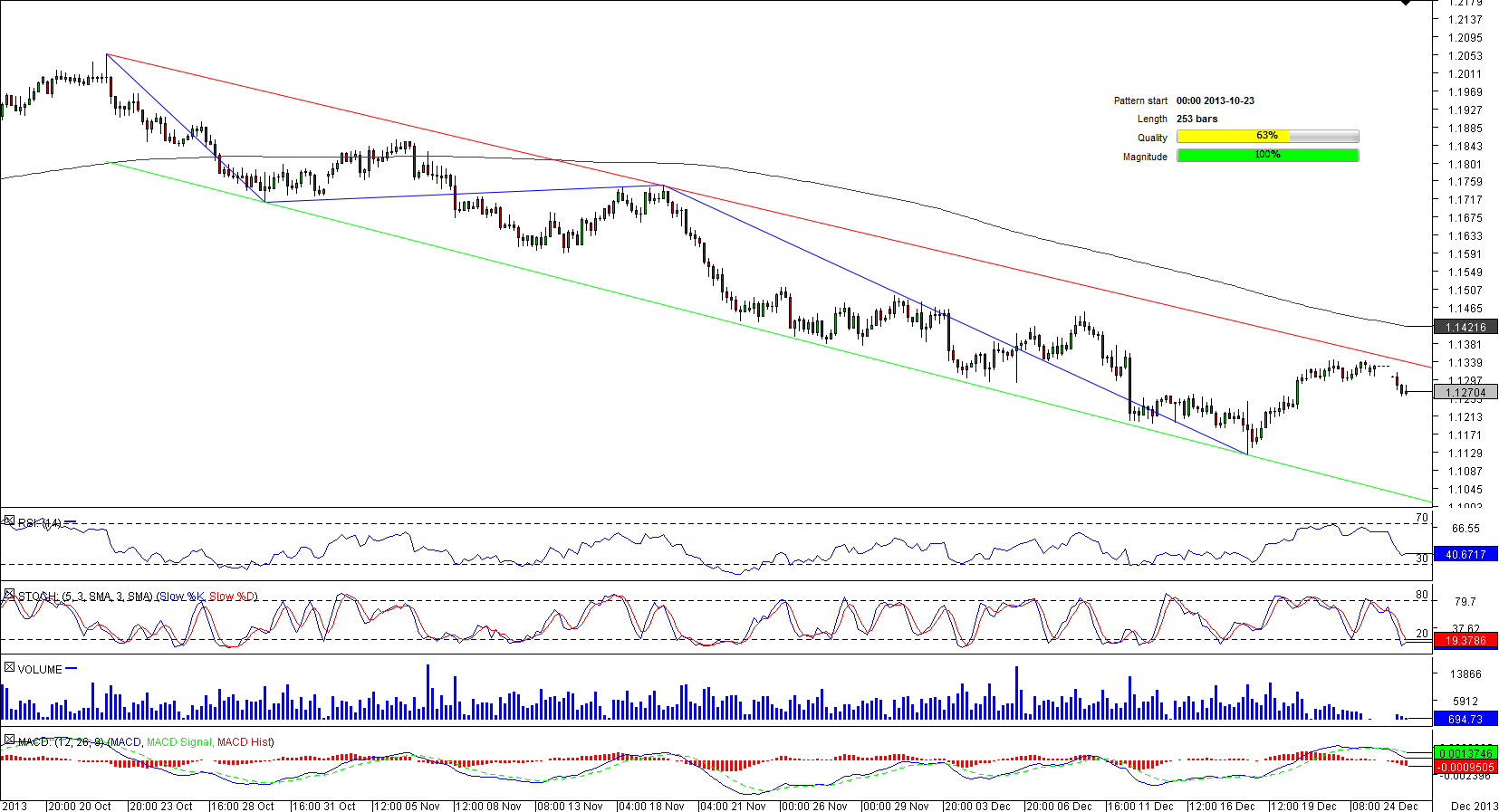Viewport: 1499px width, 812px height.
Task: Click the green Magnitude 100% bar
Action: [1266, 156]
